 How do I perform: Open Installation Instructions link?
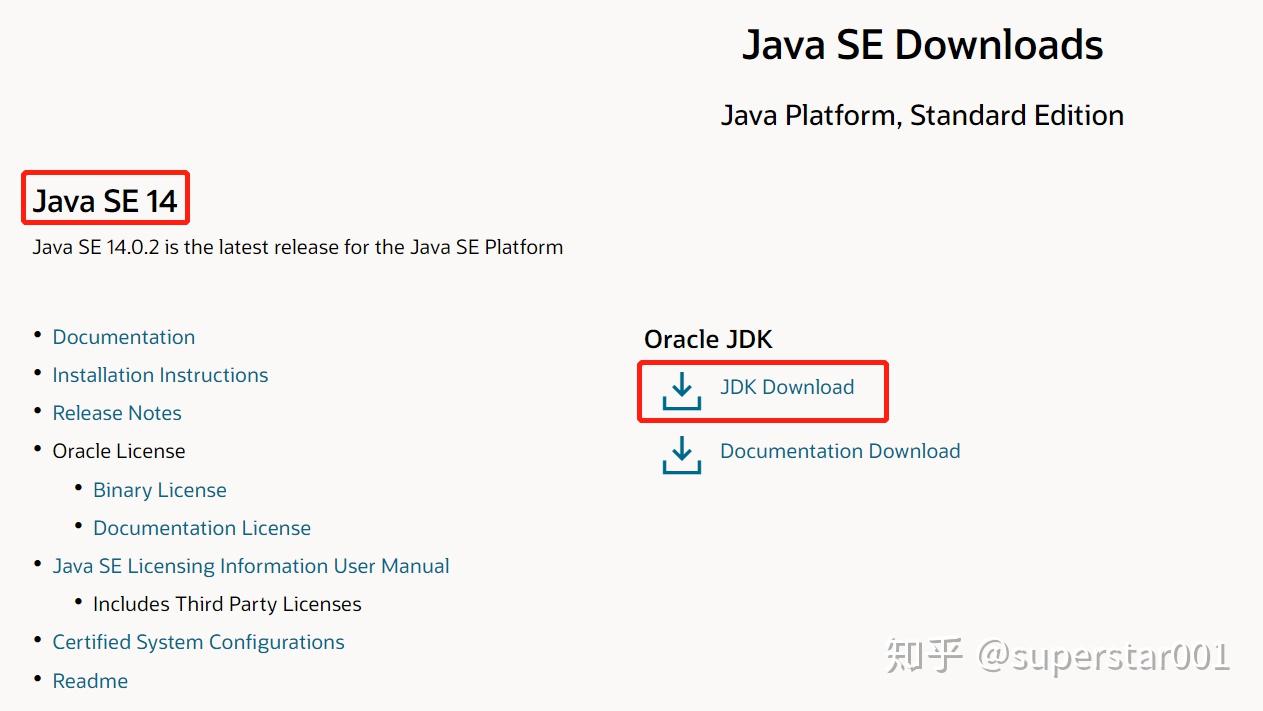tap(160, 375)
